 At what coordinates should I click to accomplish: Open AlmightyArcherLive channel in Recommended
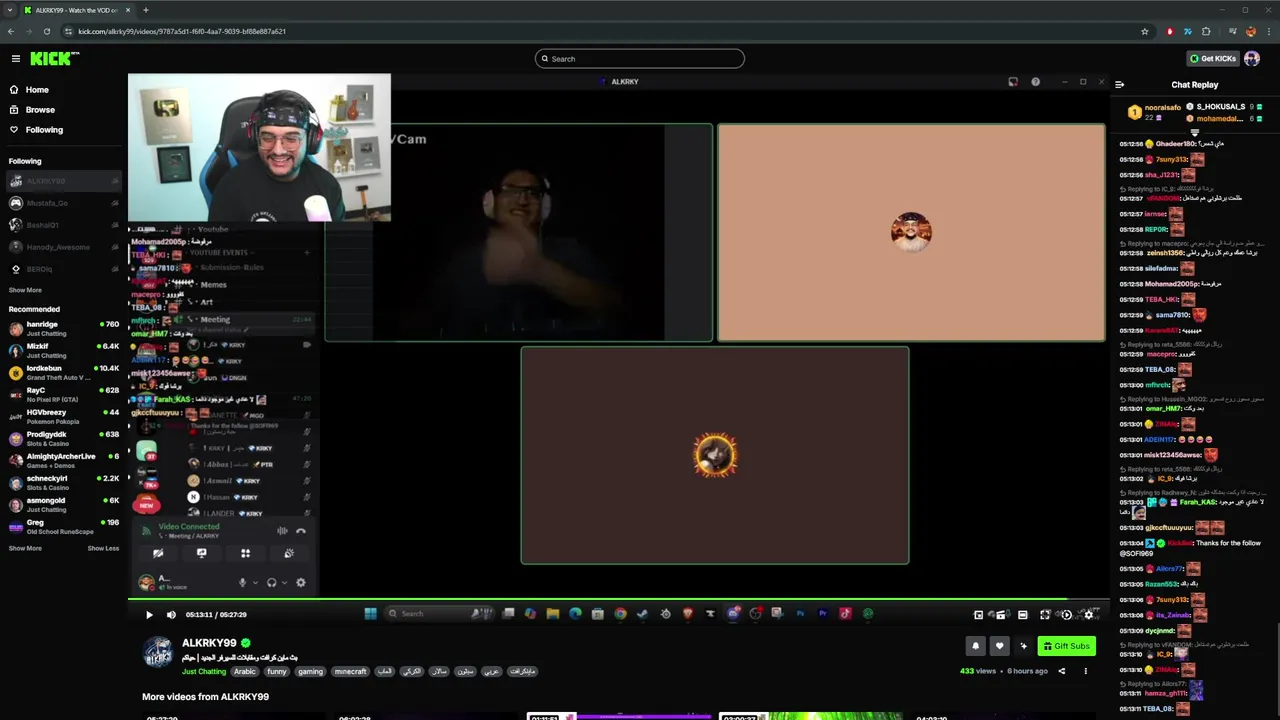64,461
